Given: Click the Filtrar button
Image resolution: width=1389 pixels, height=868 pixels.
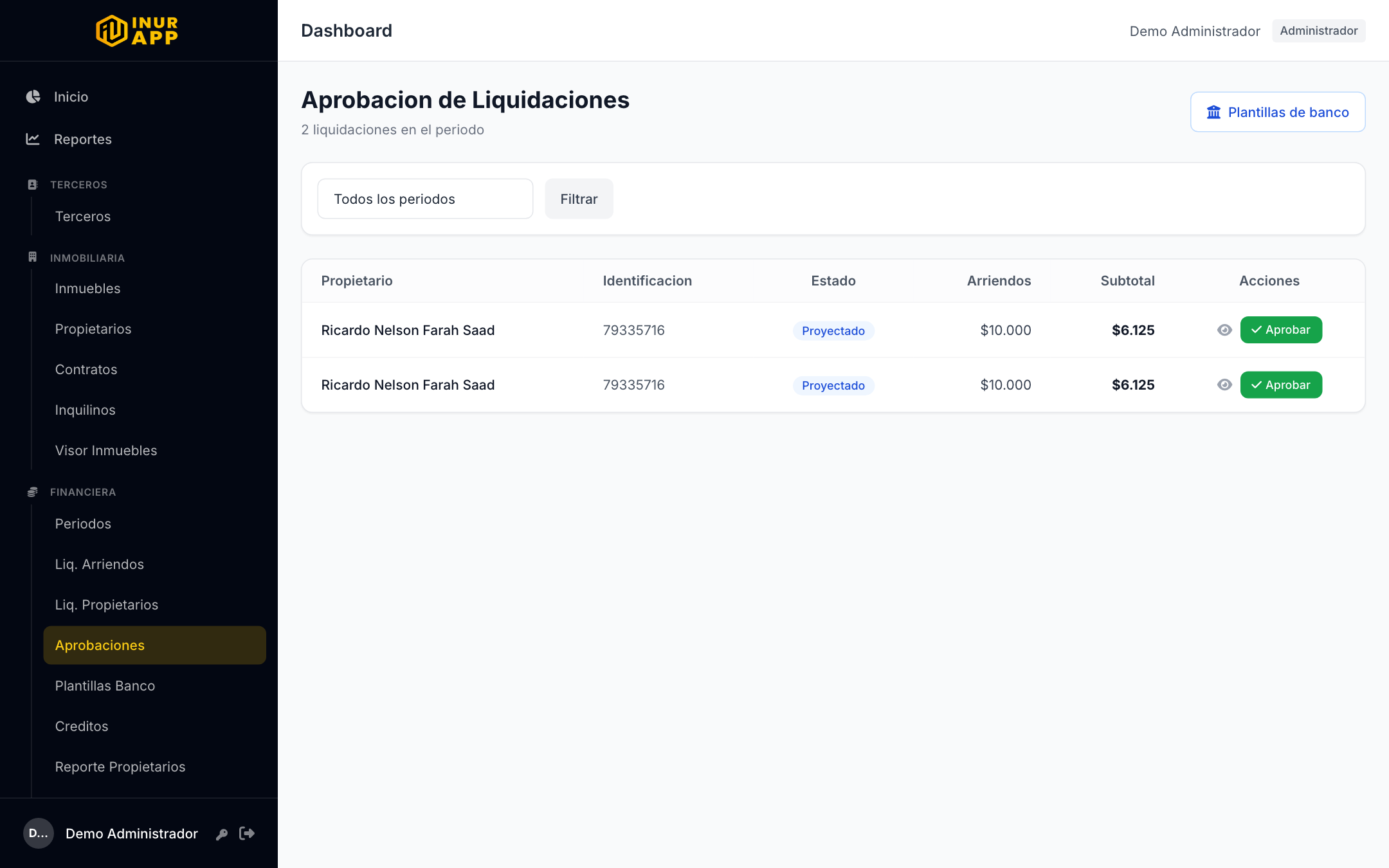Looking at the screenshot, I should coord(579,199).
